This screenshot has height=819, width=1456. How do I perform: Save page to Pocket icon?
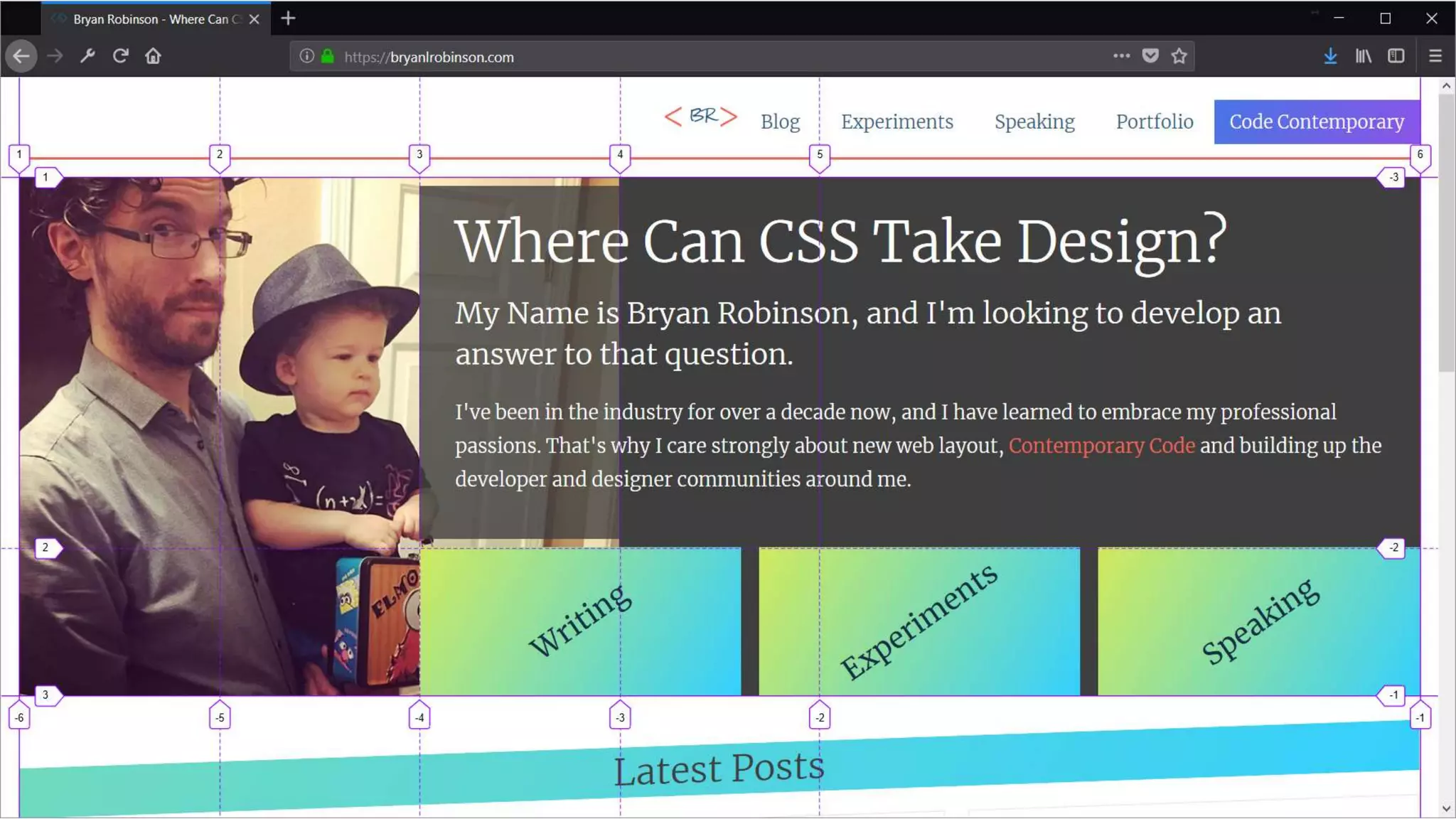tap(1150, 56)
